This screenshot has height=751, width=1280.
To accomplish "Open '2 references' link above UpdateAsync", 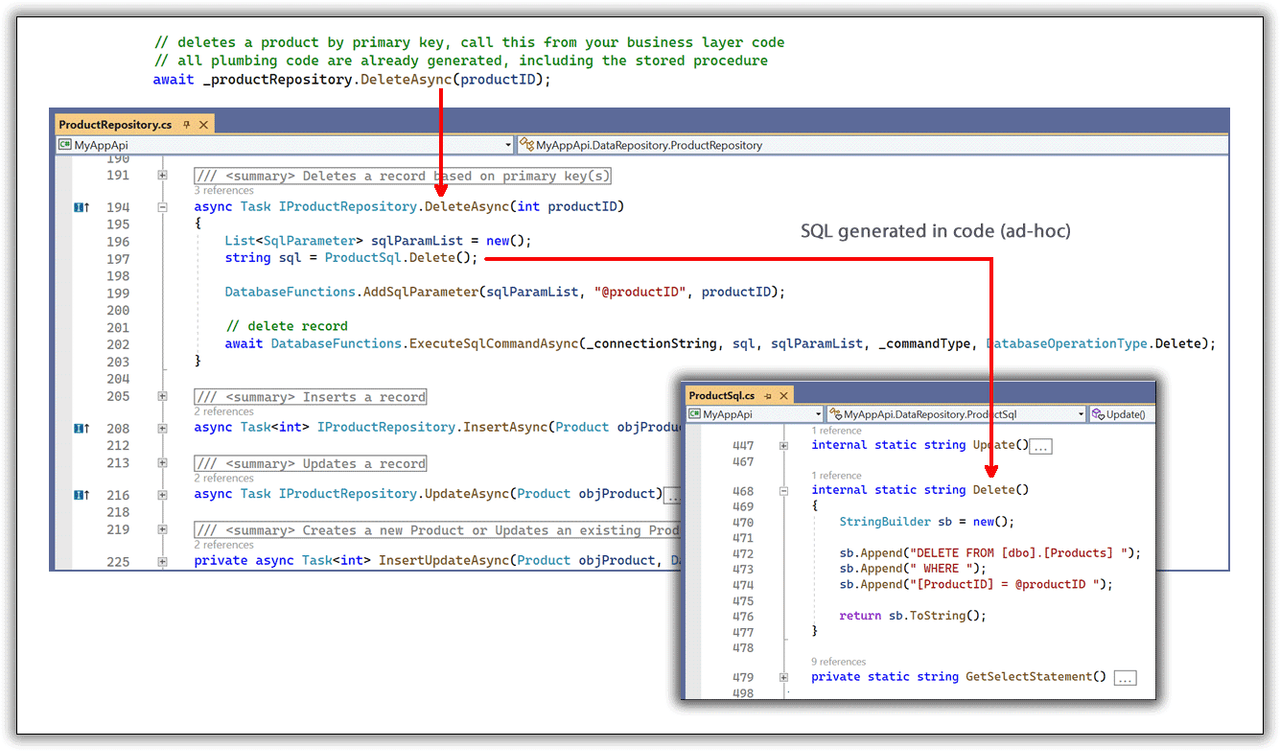I will 224,478.
